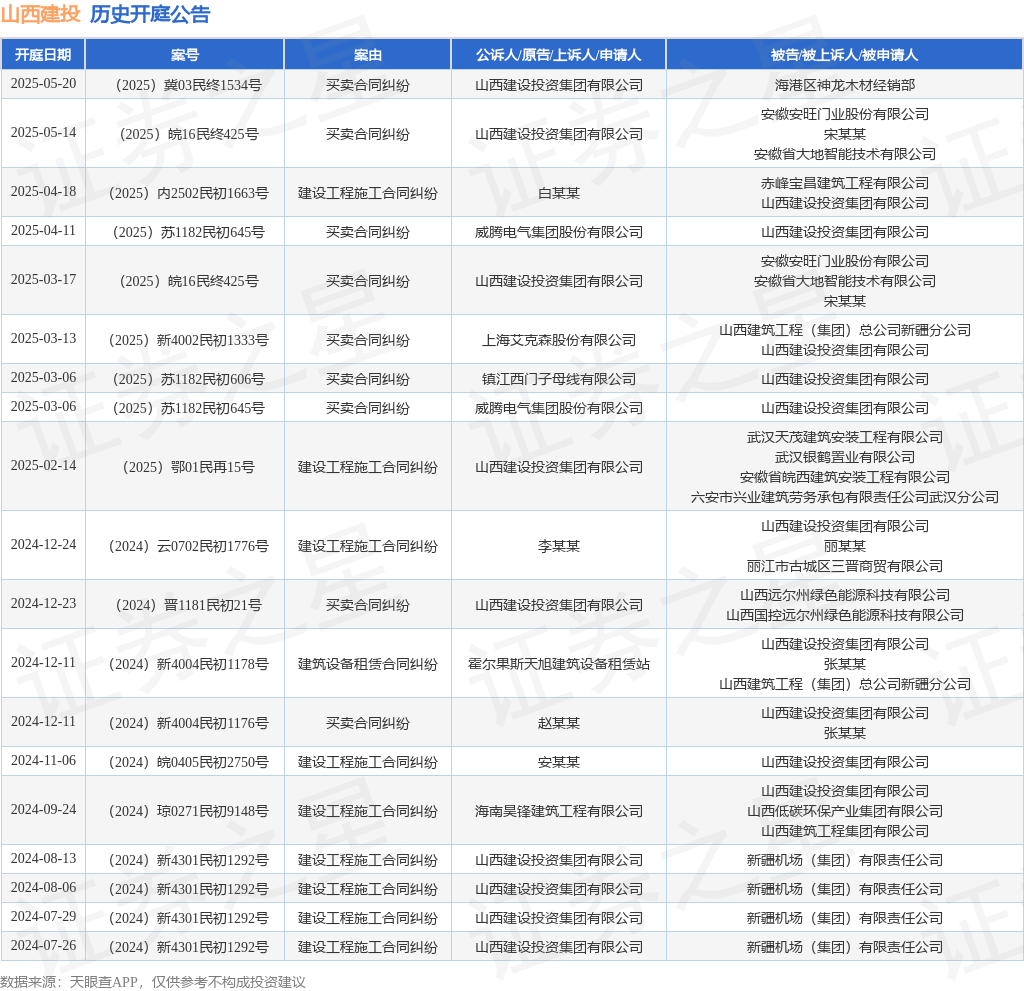Image resolution: width=1024 pixels, height=991 pixels.
Task: Click the 被告/被上诉人/被申请人 header
Action: click(844, 55)
